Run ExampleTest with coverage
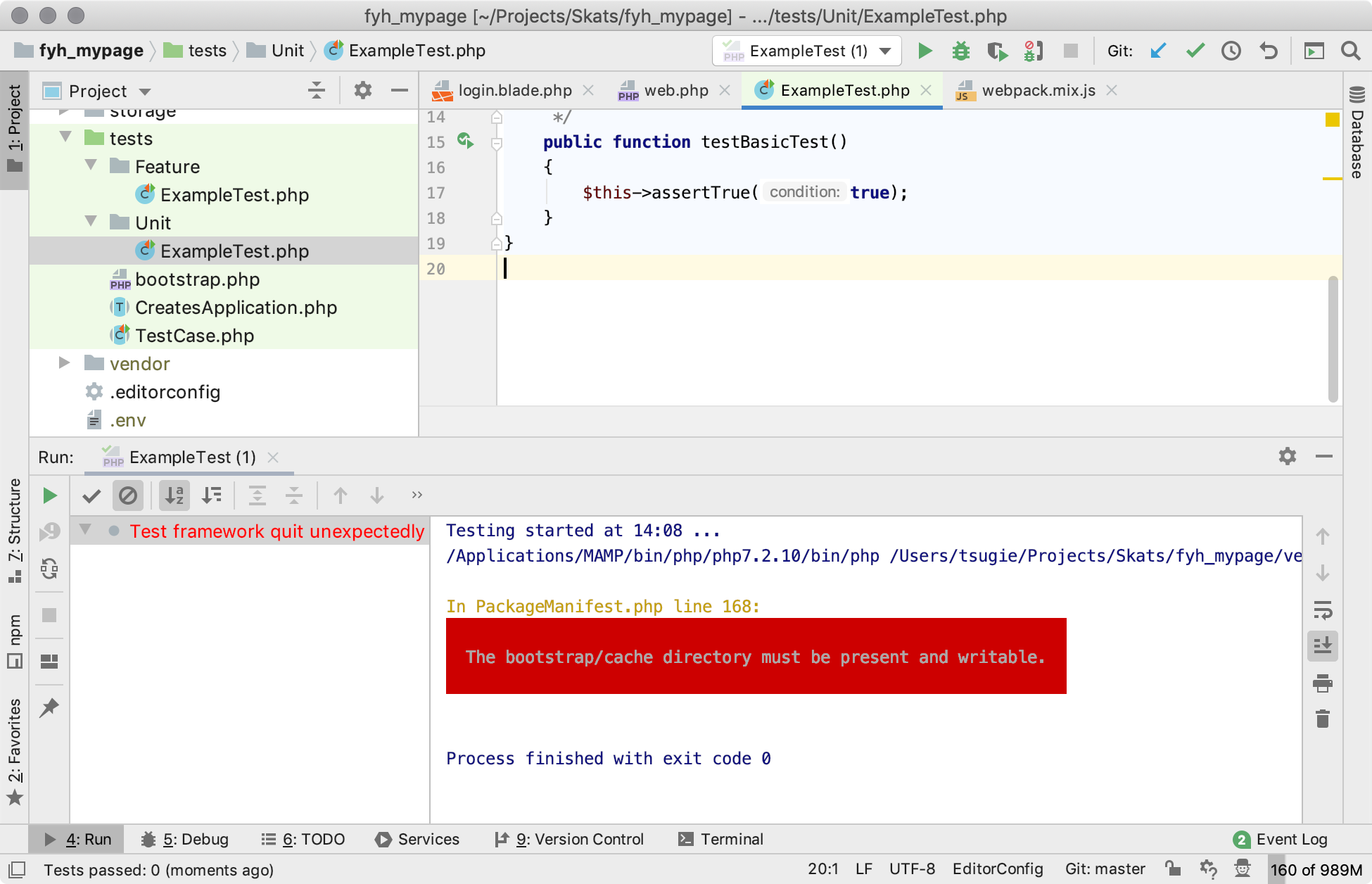 coord(997,51)
